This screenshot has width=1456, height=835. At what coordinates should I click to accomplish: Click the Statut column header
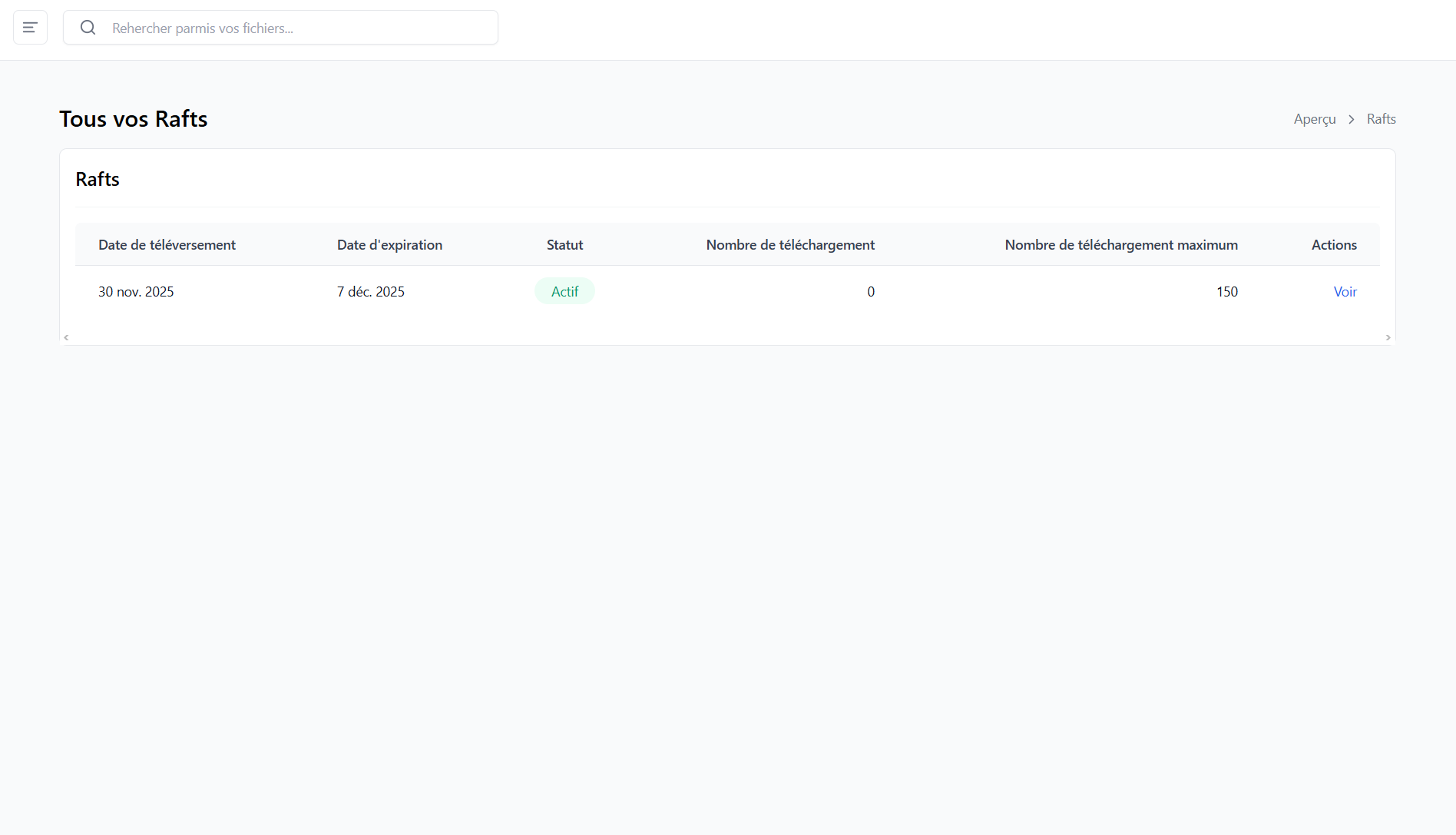[564, 245]
